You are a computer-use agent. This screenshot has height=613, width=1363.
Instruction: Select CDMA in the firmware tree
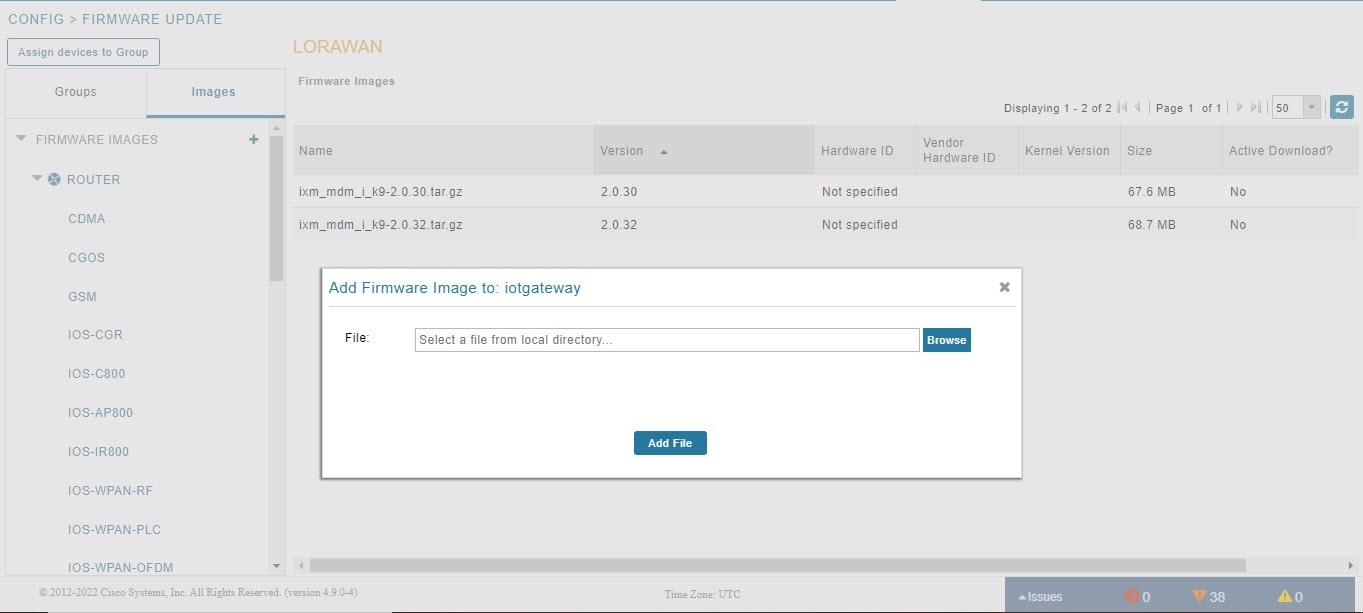pos(87,219)
